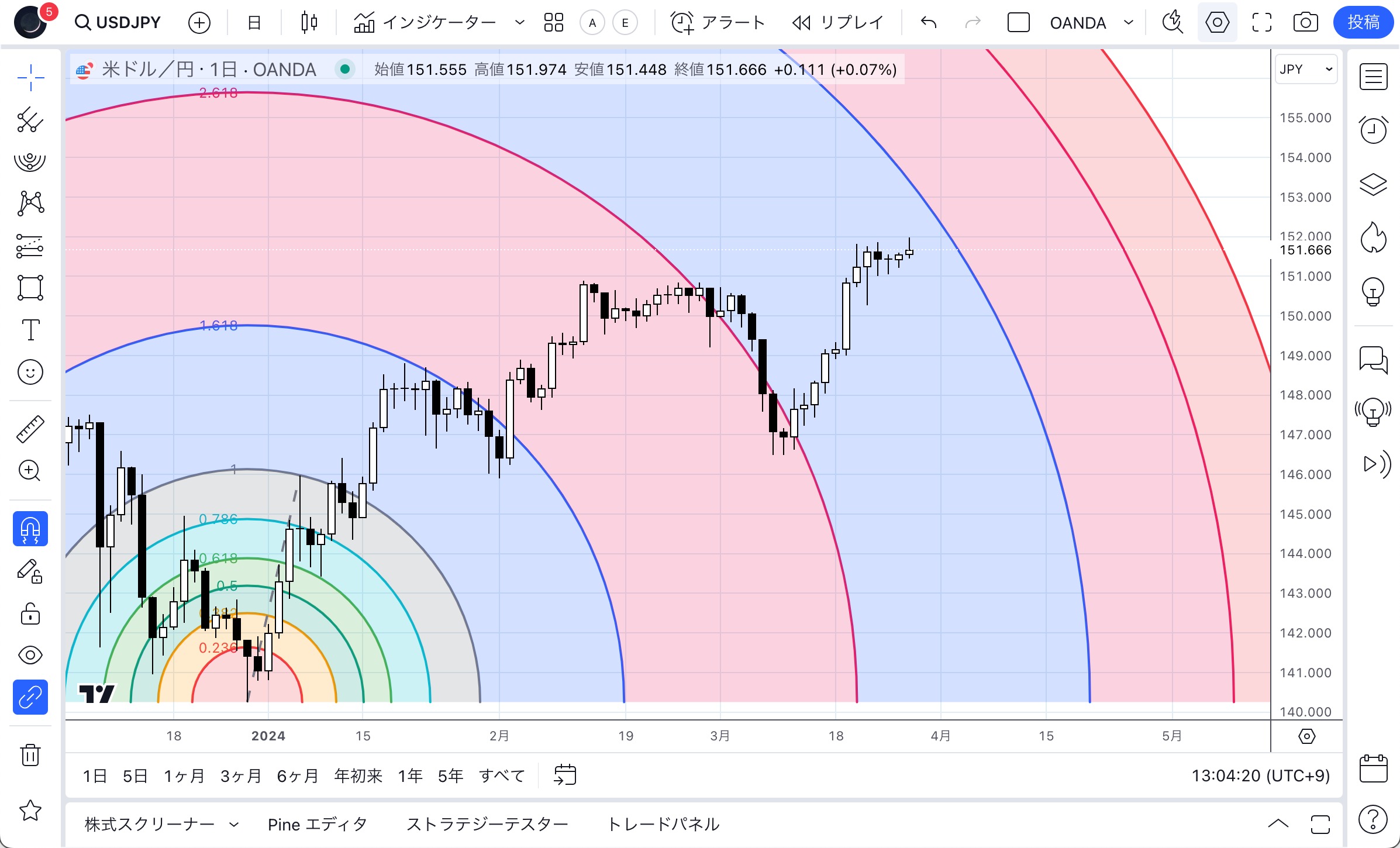Open the object tree layers panel
This screenshot has height=848, width=1400.
1373,184
